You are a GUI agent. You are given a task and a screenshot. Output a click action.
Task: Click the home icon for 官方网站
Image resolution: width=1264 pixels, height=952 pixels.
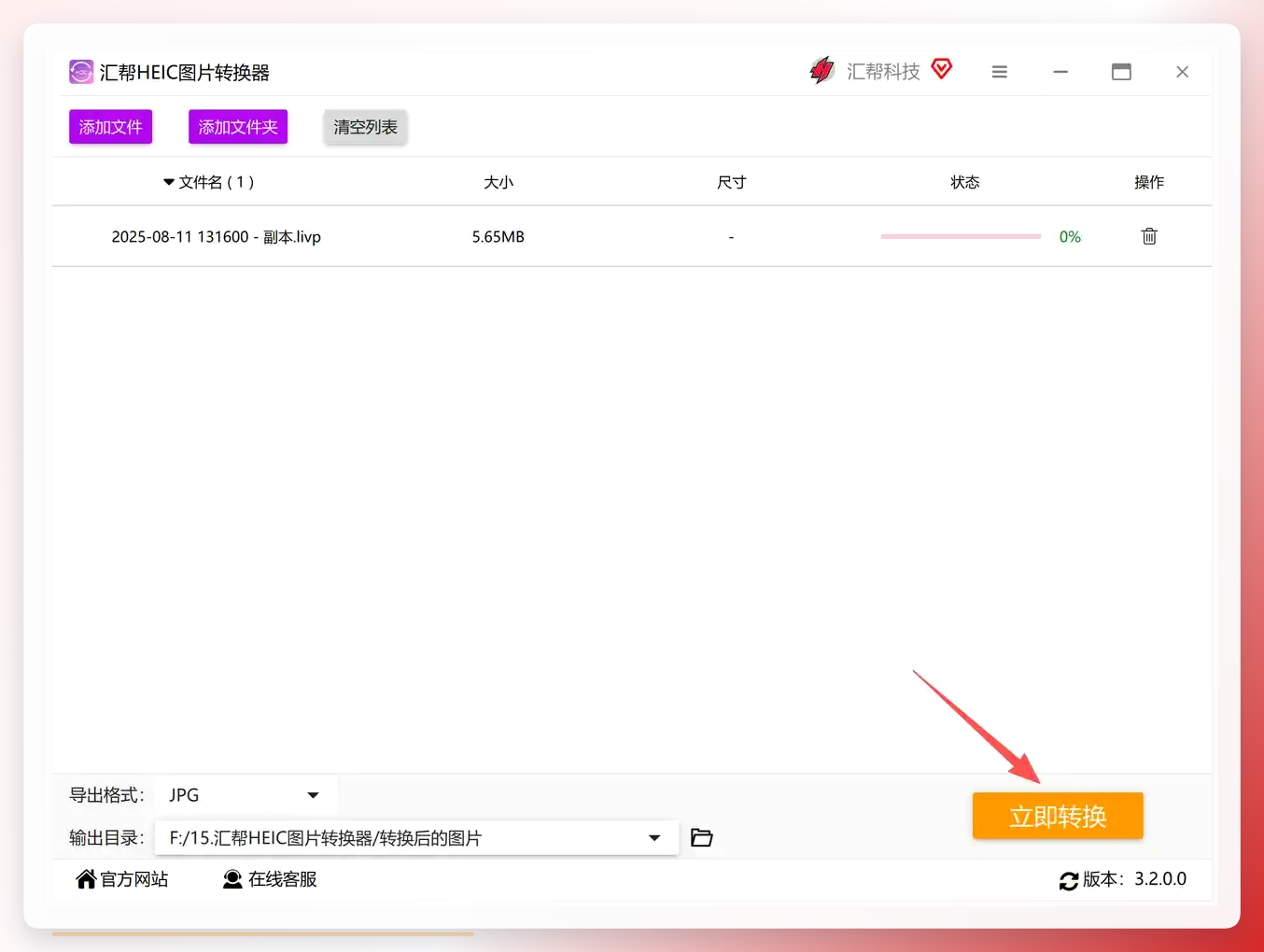tap(87, 879)
